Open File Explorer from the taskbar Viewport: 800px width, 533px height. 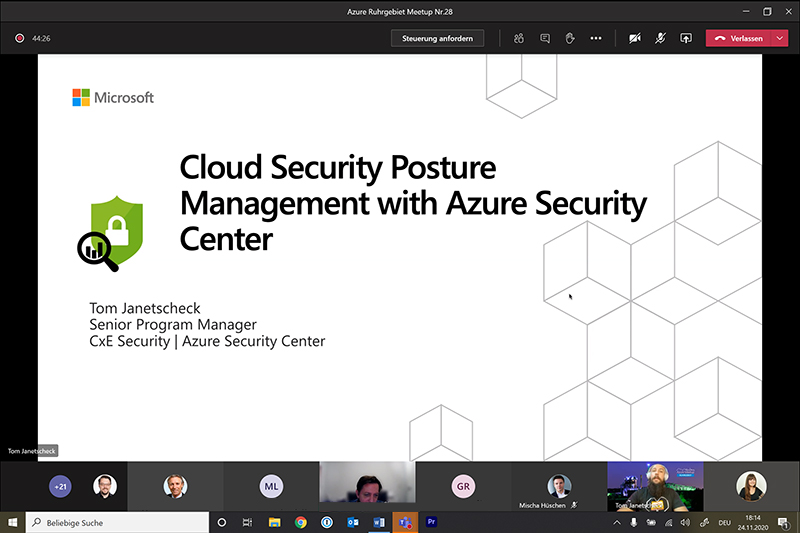pyautogui.click(x=274, y=522)
